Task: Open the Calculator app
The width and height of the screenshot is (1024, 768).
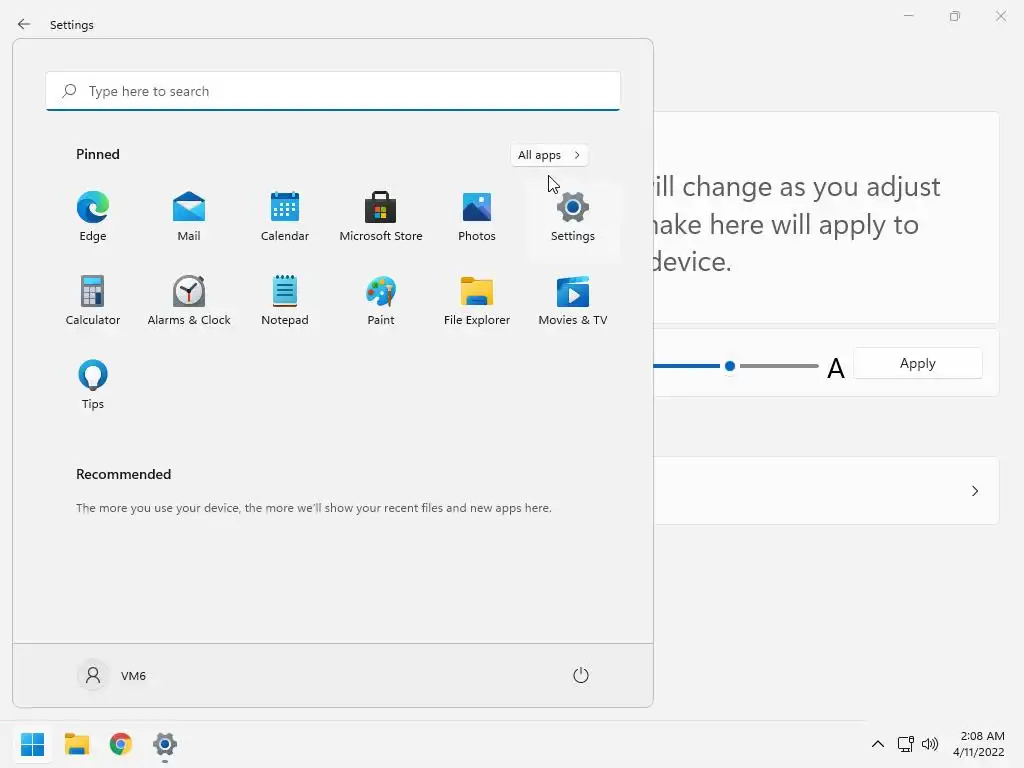Action: (x=93, y=300)
